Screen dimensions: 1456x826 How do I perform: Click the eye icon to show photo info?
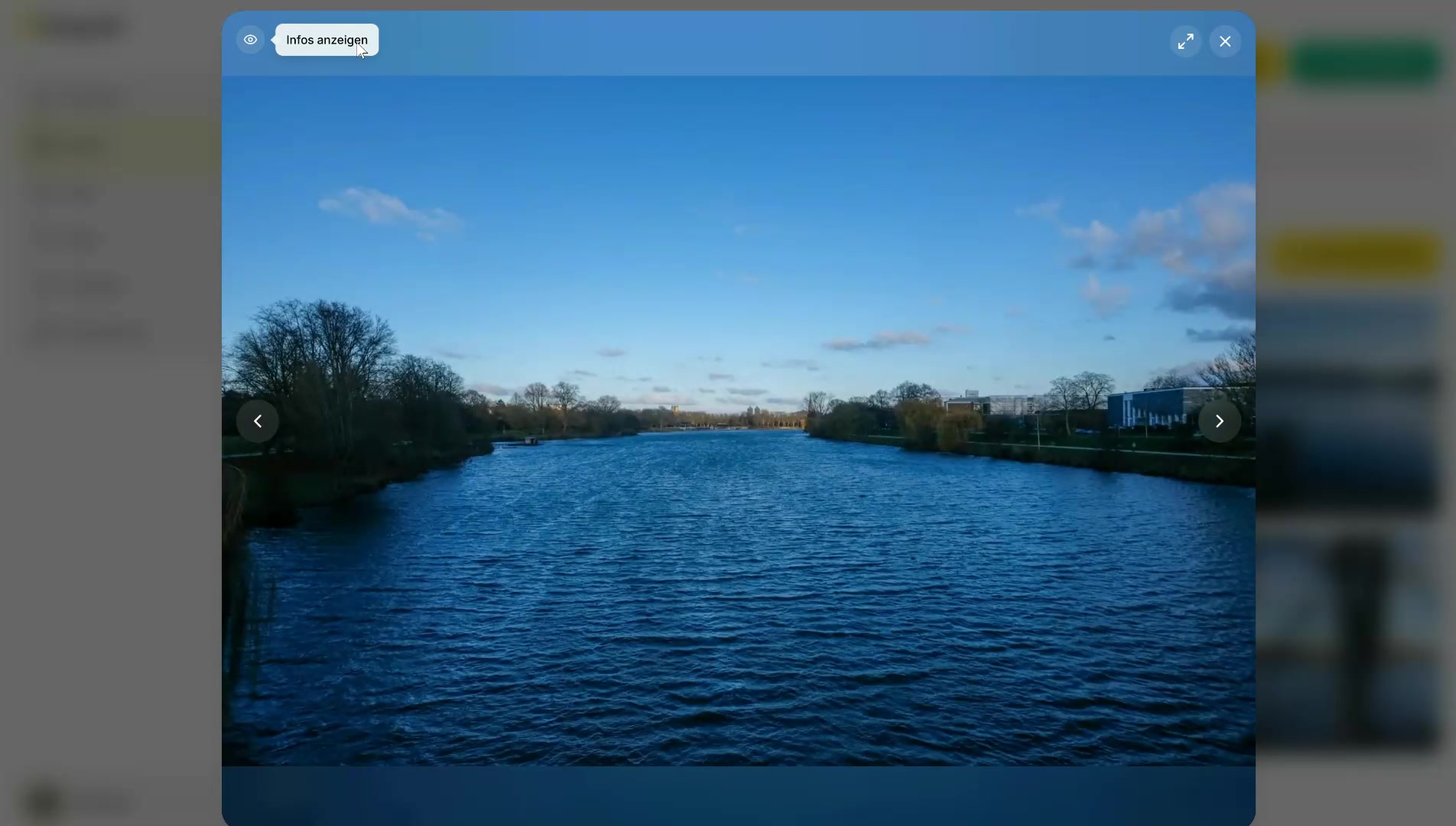click(250, 40)
